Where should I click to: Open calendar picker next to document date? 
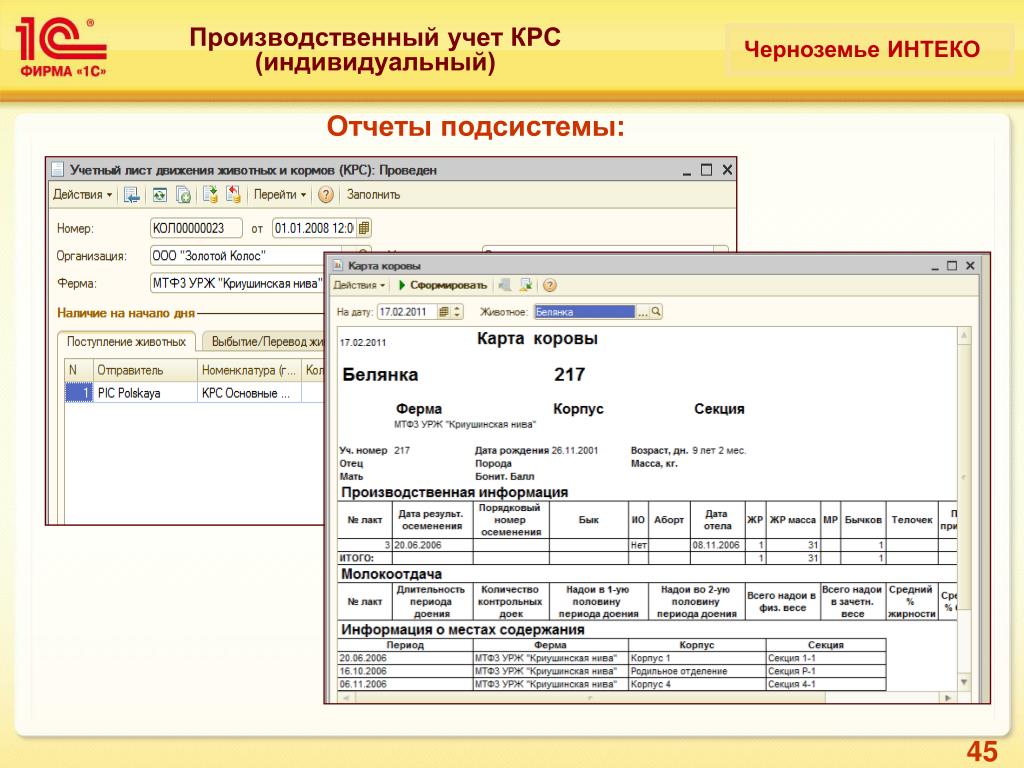(x=364, y=228)
